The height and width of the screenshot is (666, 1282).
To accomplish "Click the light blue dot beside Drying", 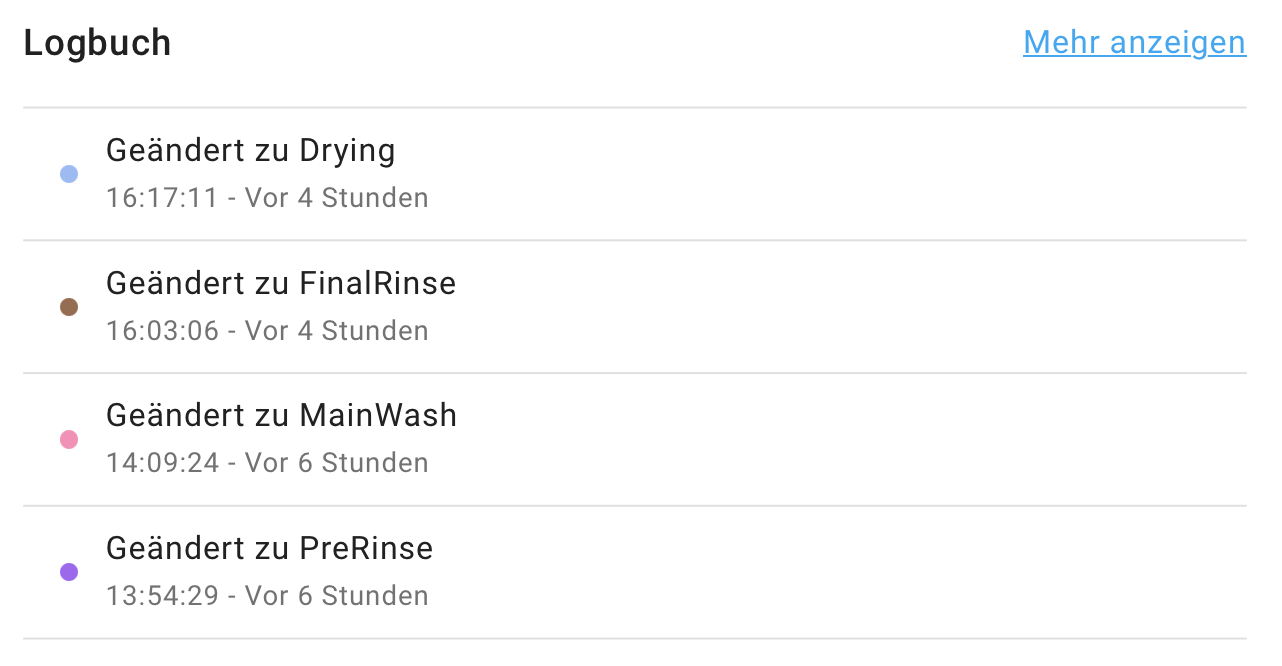I will pos(69,174).
